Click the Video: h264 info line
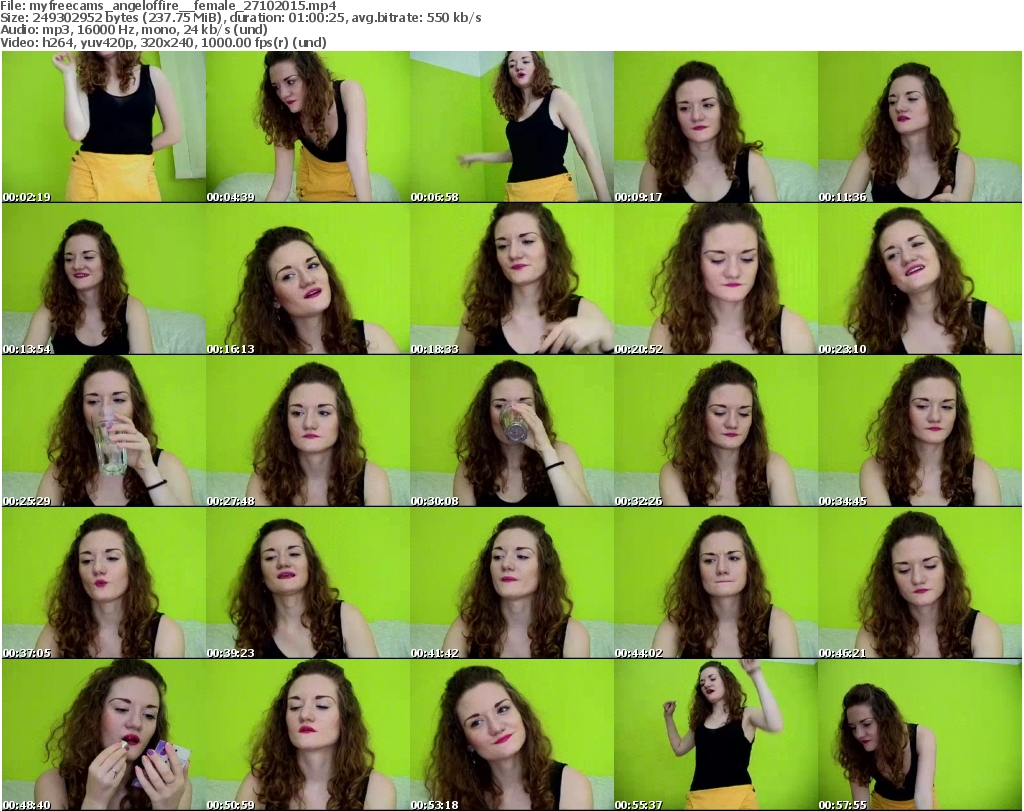Image resolution: width=1024 pixels, height=811 pixels. point(163,42)
